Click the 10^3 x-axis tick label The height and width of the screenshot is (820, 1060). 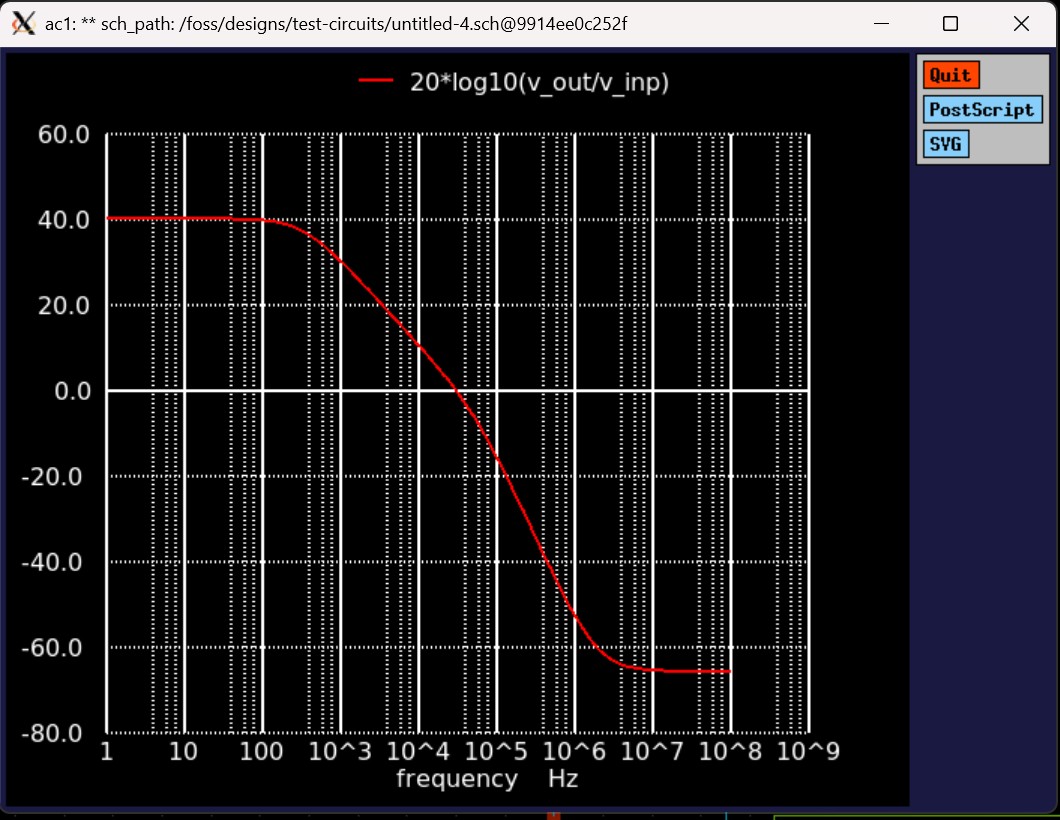[x=340, y=752]
